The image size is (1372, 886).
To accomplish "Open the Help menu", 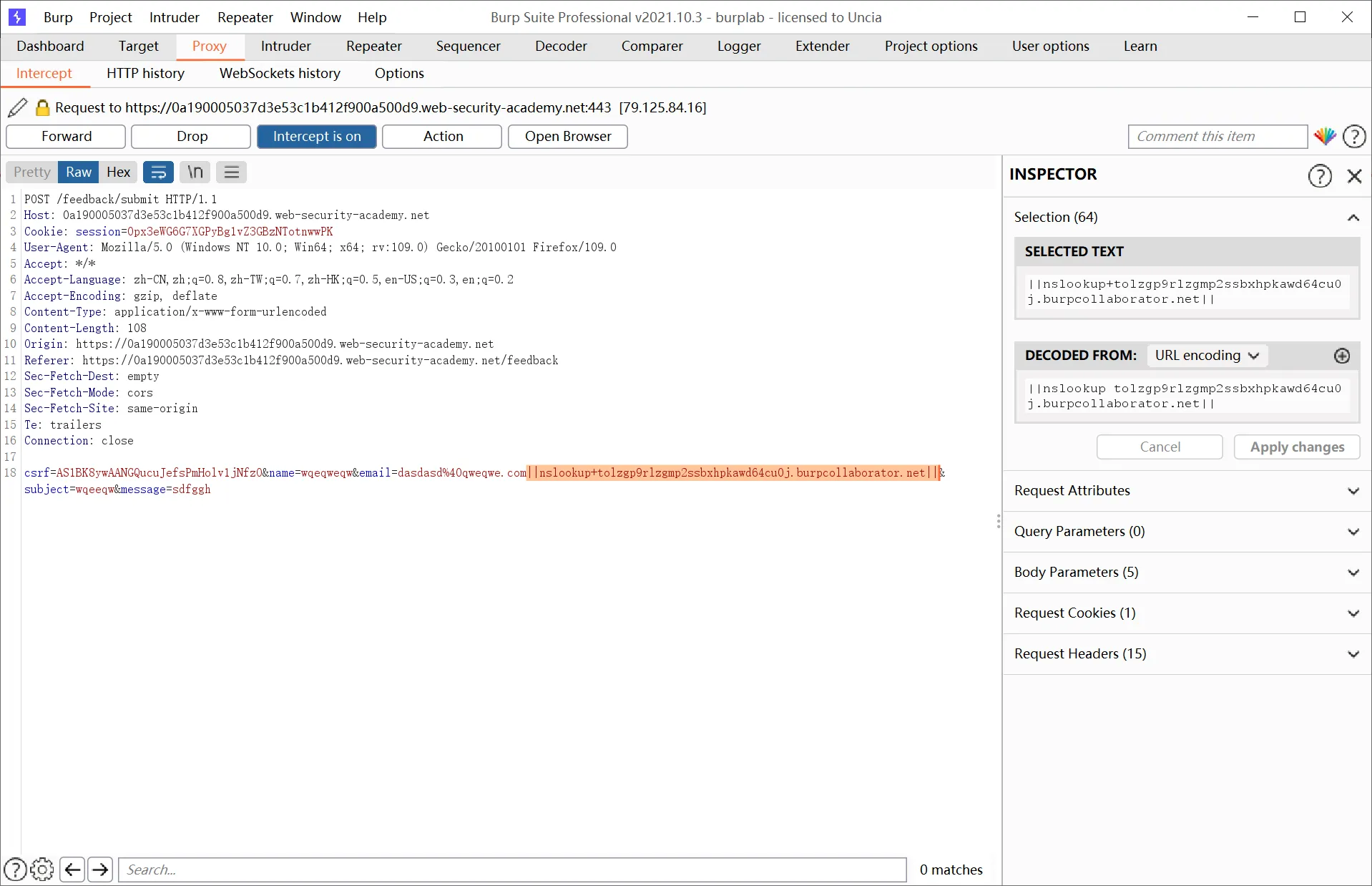I will pos(372,17).
